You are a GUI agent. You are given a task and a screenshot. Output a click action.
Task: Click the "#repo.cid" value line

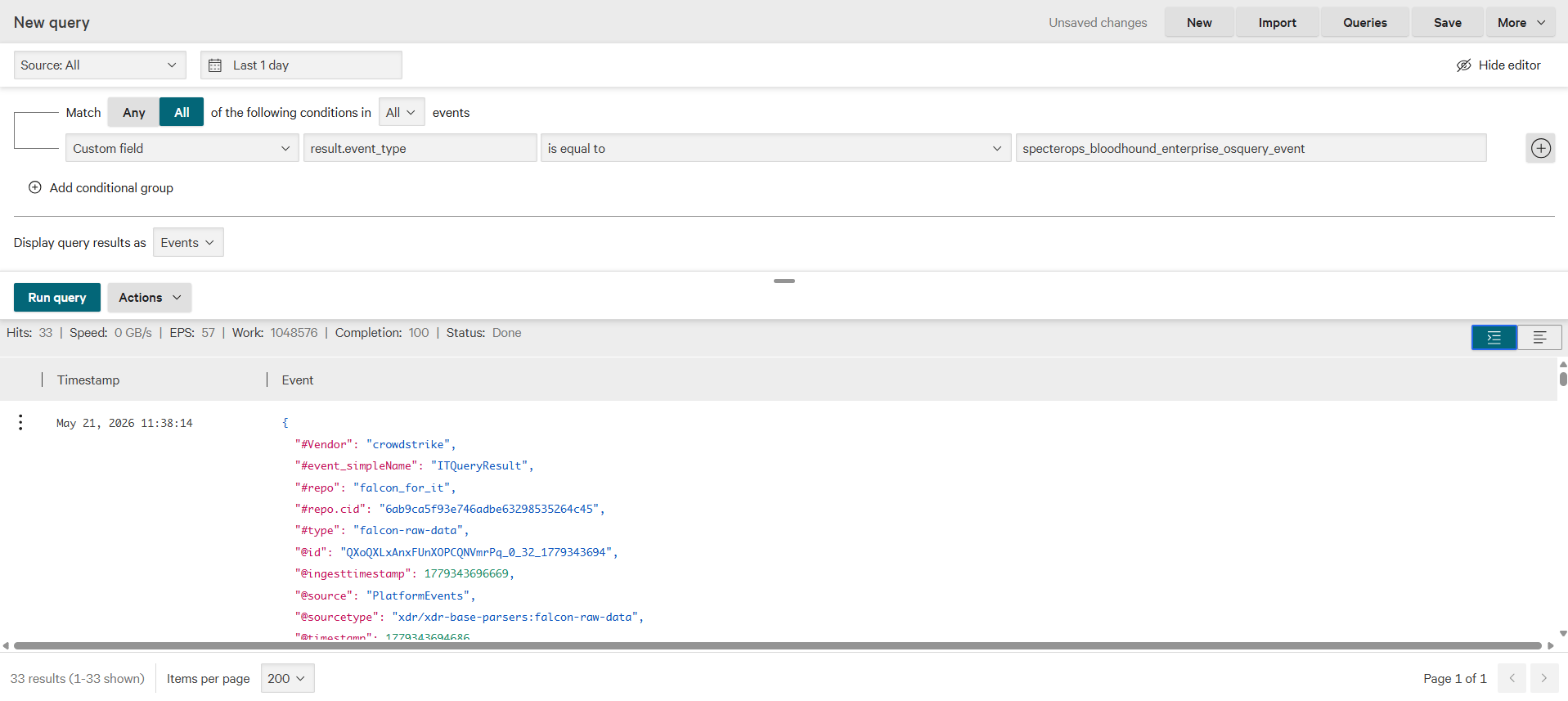450,509
